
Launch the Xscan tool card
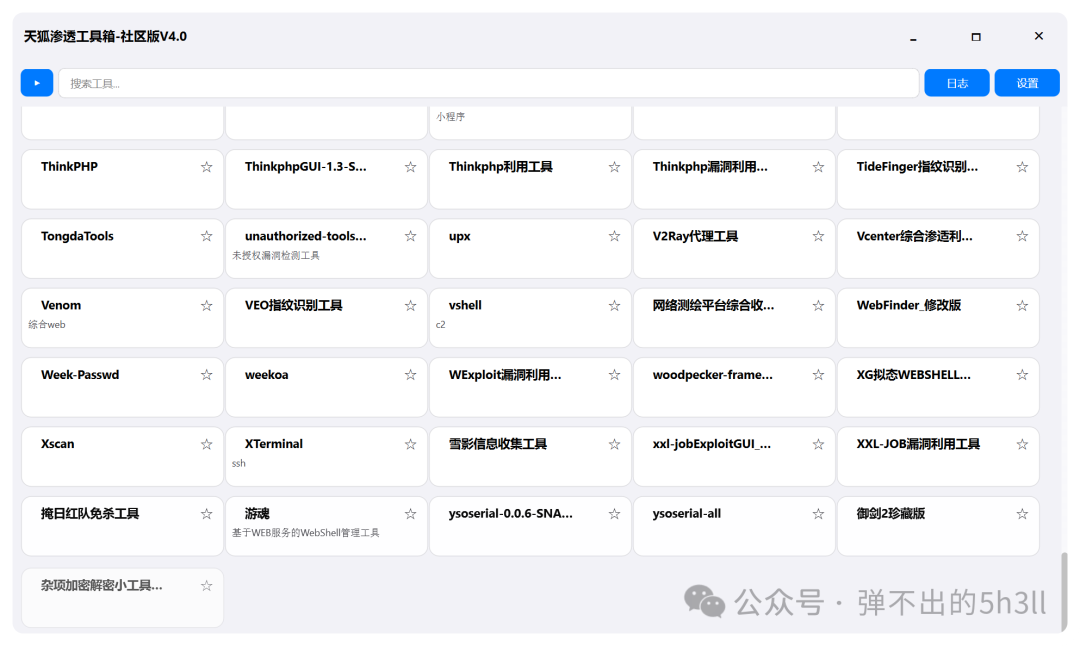[x=123, y=457]
